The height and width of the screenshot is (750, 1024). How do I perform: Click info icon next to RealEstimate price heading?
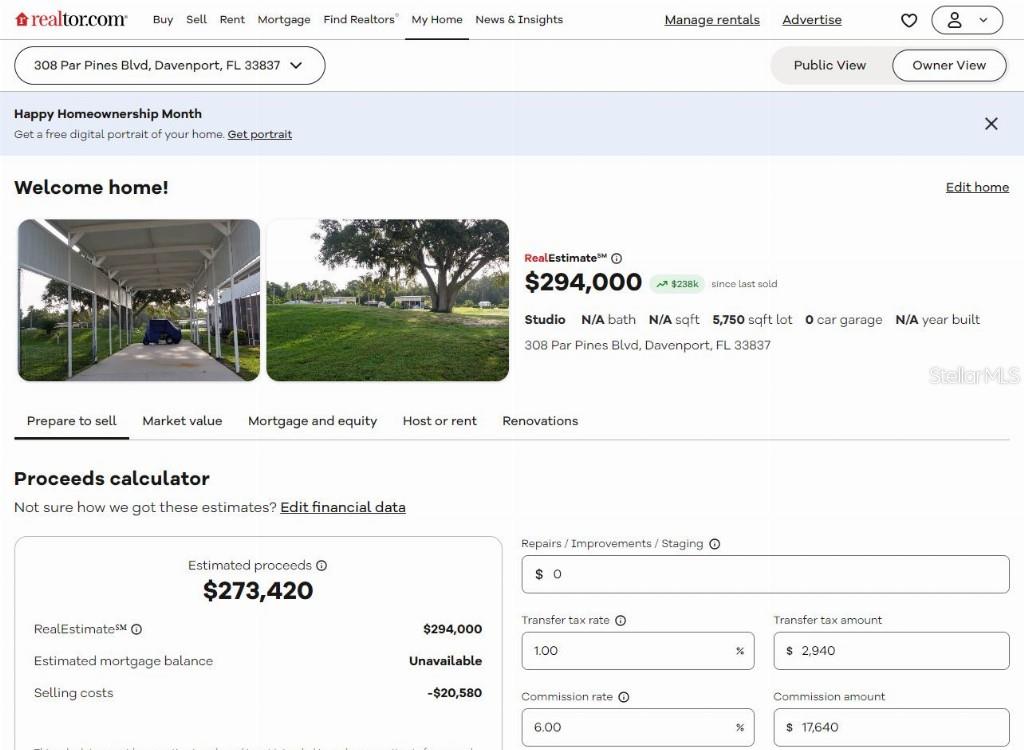616,258
